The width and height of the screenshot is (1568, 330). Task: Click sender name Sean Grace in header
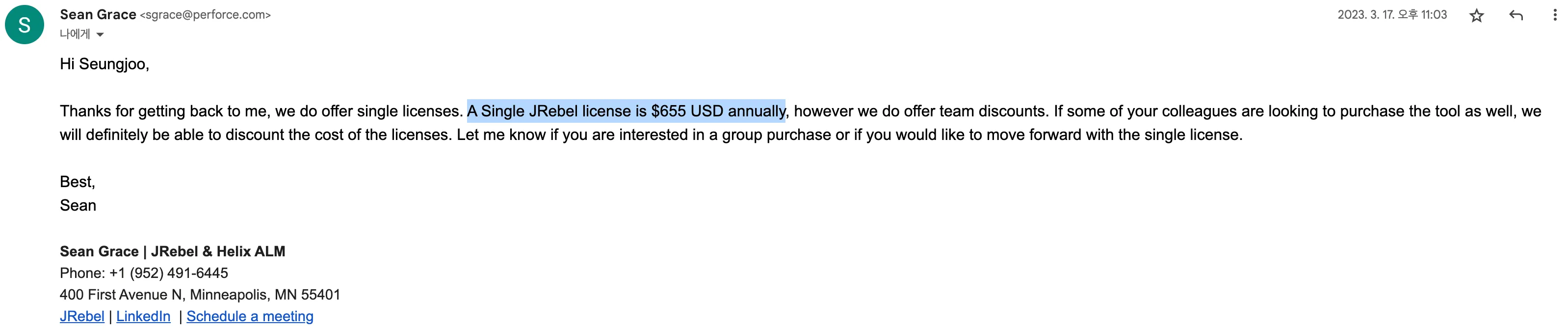pos(98,15)
